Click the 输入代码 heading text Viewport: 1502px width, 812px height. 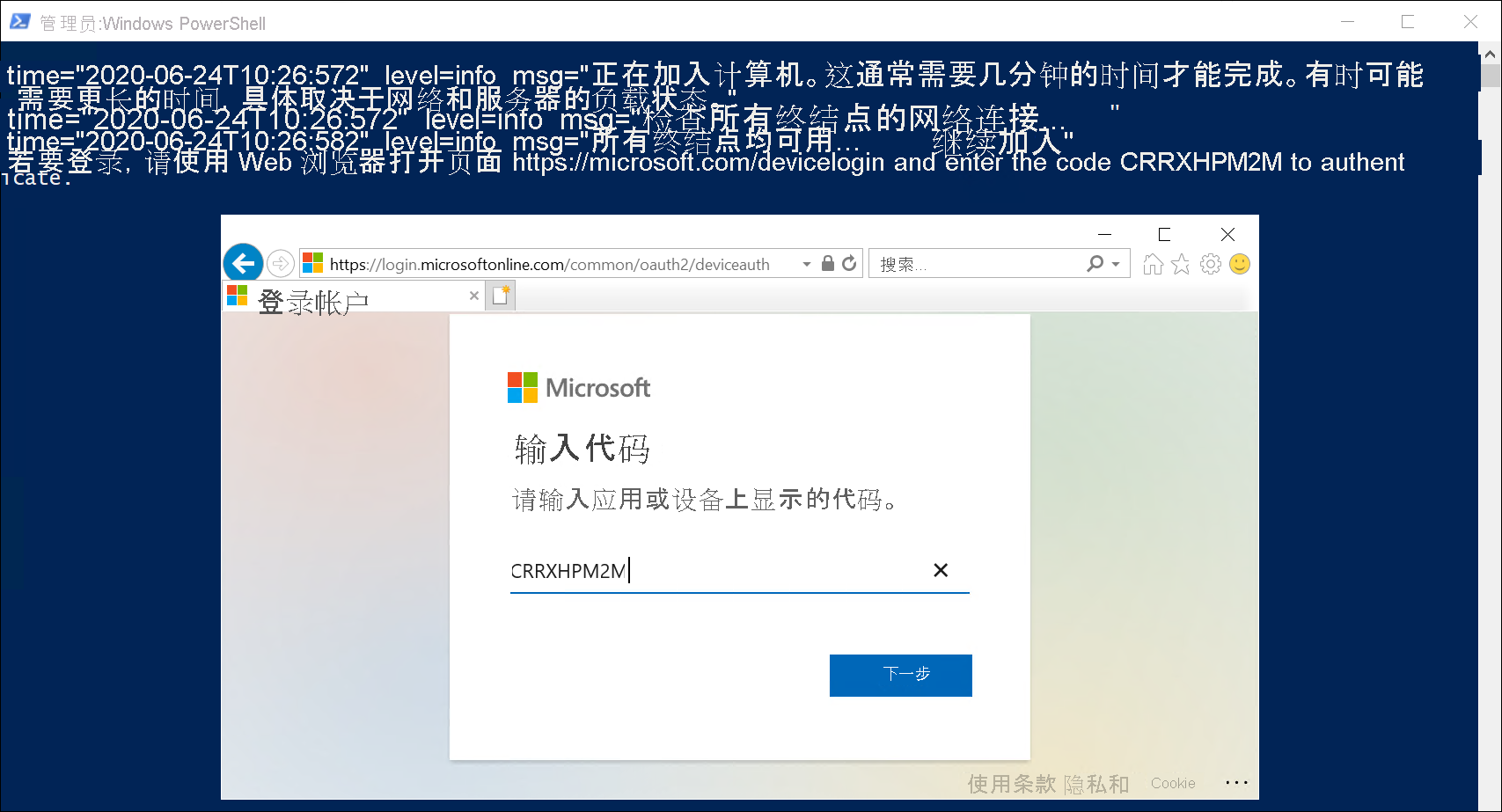pos(582,449)
